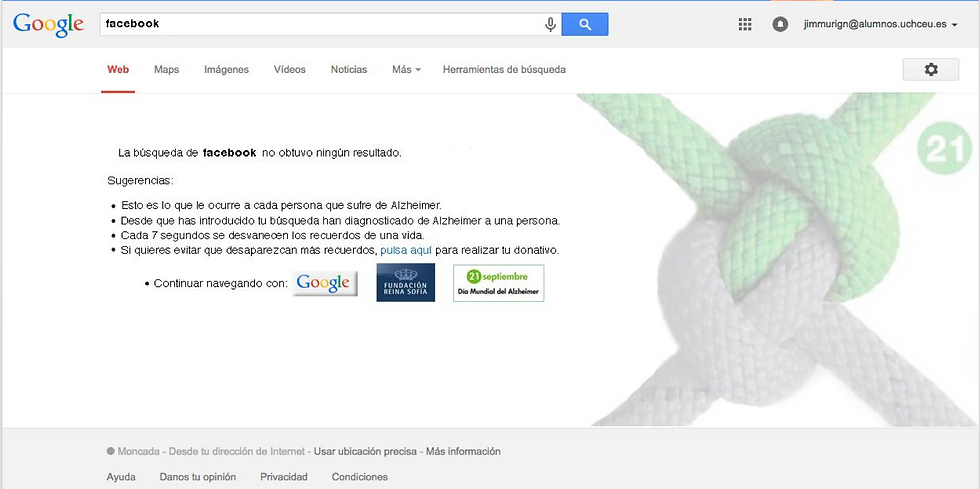Open account menu for jimmurign@alumnos.uchceu.es
The height and width of the screenshot is (489, 980).
coord(881,25)
